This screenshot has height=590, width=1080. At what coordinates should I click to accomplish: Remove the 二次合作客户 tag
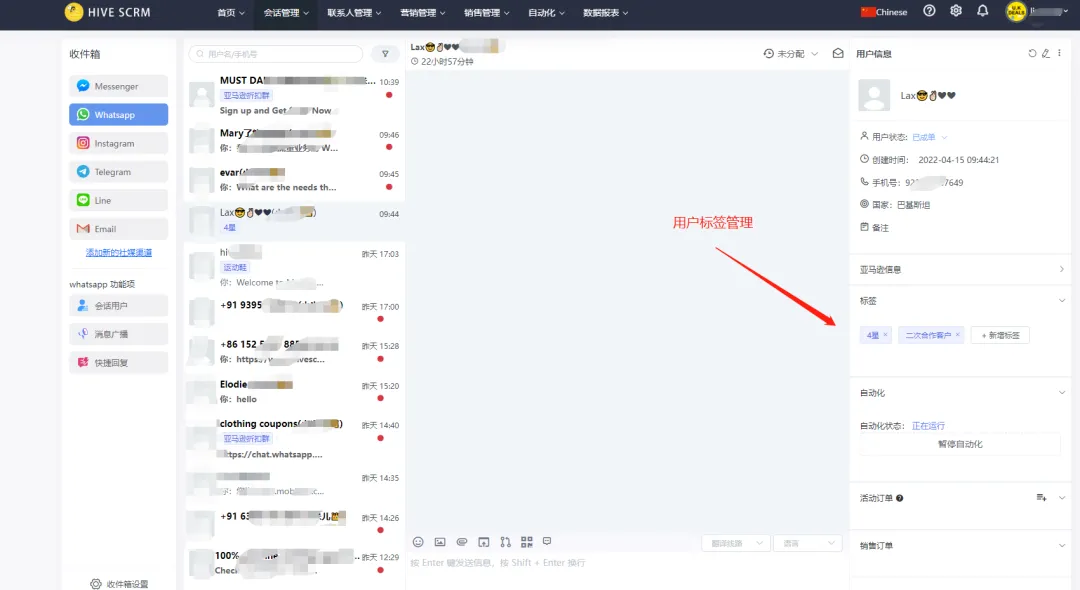pyautogui.click(x=957, y=335)
